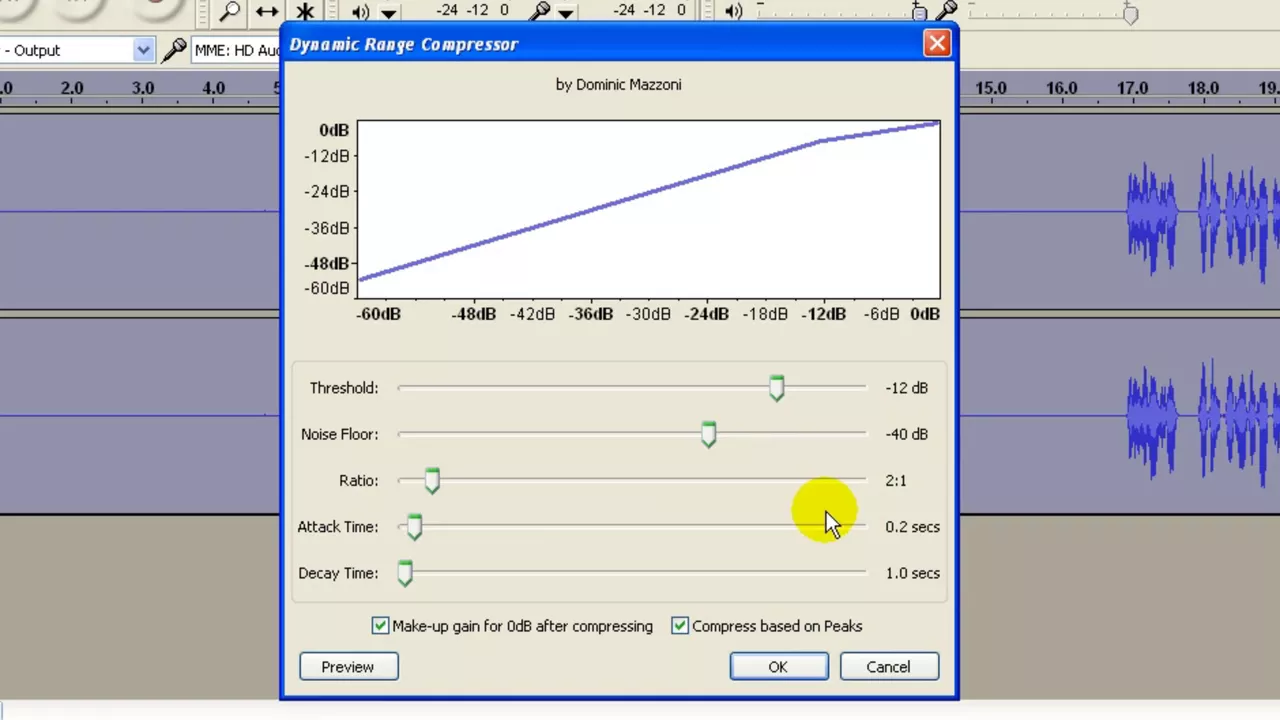Click the 16.0 mark on timeline ruler
1280x720 pixels.
tap(1062, 88)
